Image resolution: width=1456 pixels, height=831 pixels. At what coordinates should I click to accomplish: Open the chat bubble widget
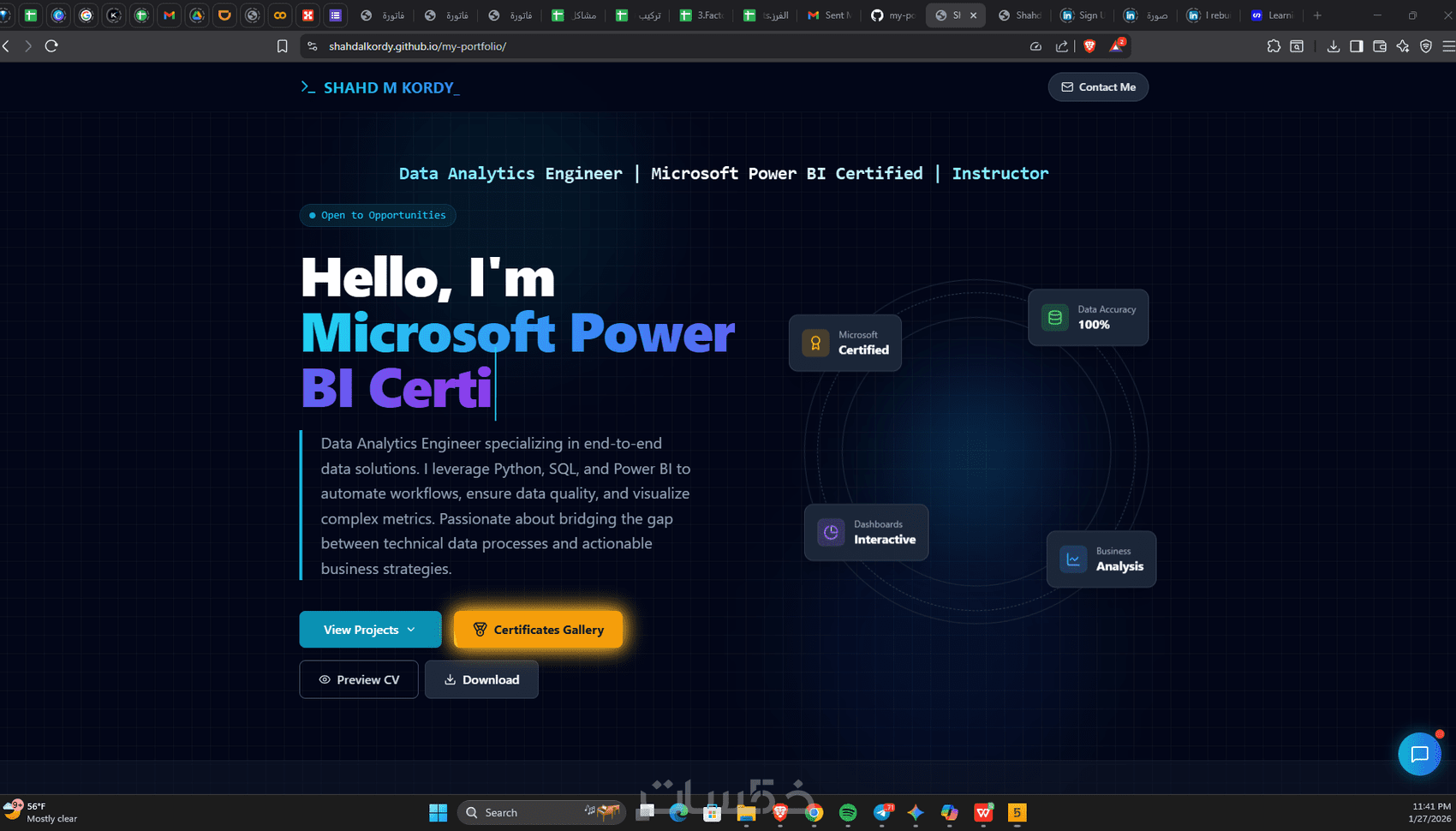click(x=1419, y=754)
